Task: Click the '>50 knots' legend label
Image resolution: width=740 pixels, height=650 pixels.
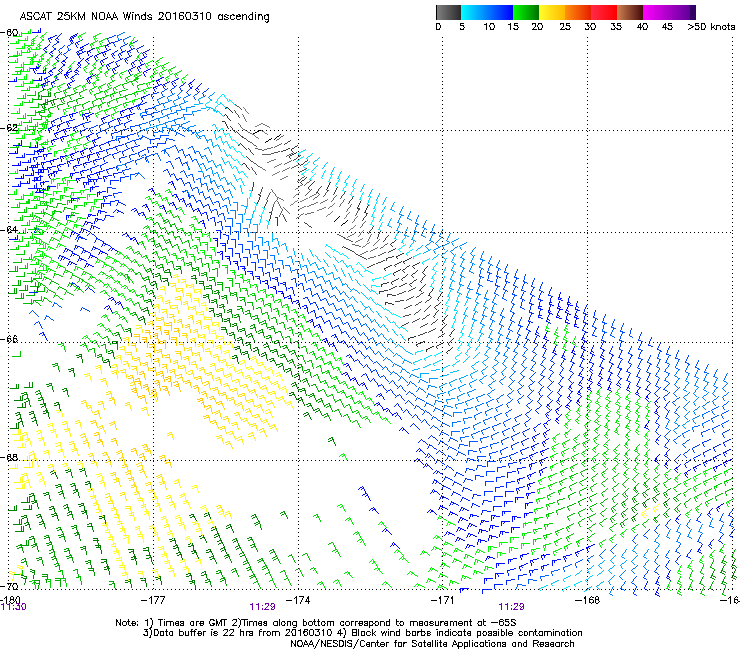Action: (x=711, y=27)
